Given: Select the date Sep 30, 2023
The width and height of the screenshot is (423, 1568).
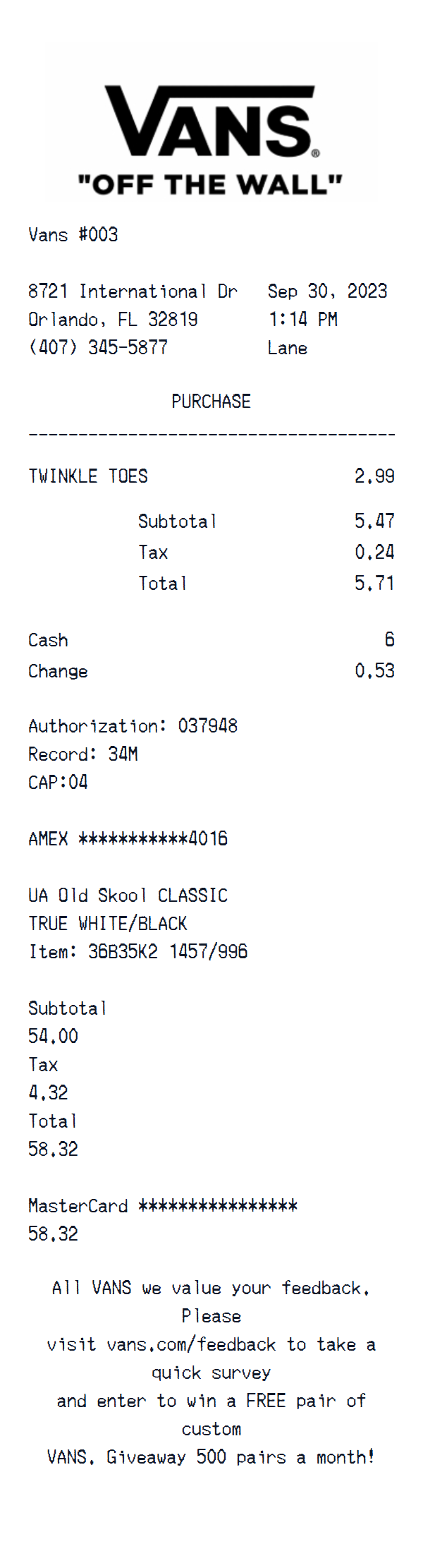Looking at the screenshot, I should coord(327,291).
